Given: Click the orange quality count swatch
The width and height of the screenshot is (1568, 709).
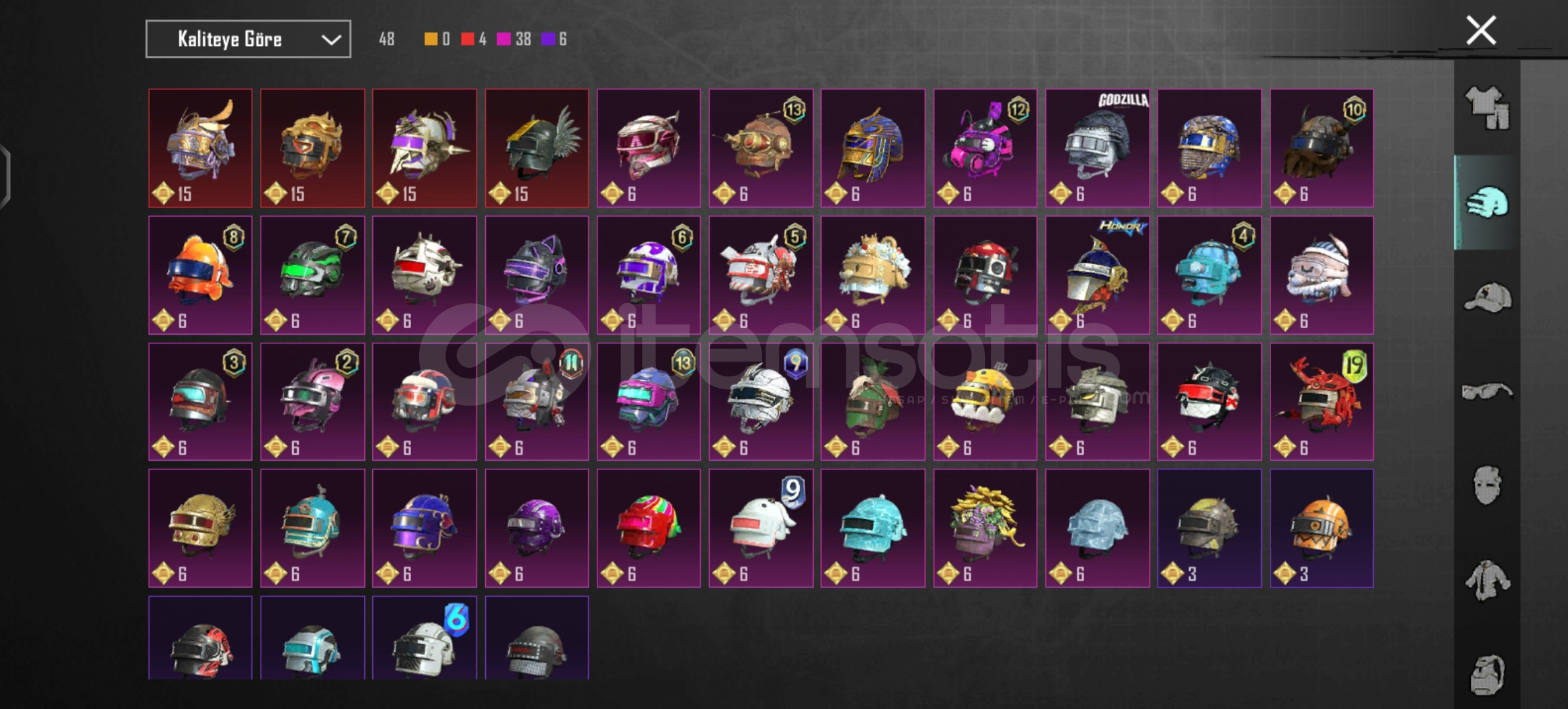Looking at the screenshot, I should click(x=431, y=39).
